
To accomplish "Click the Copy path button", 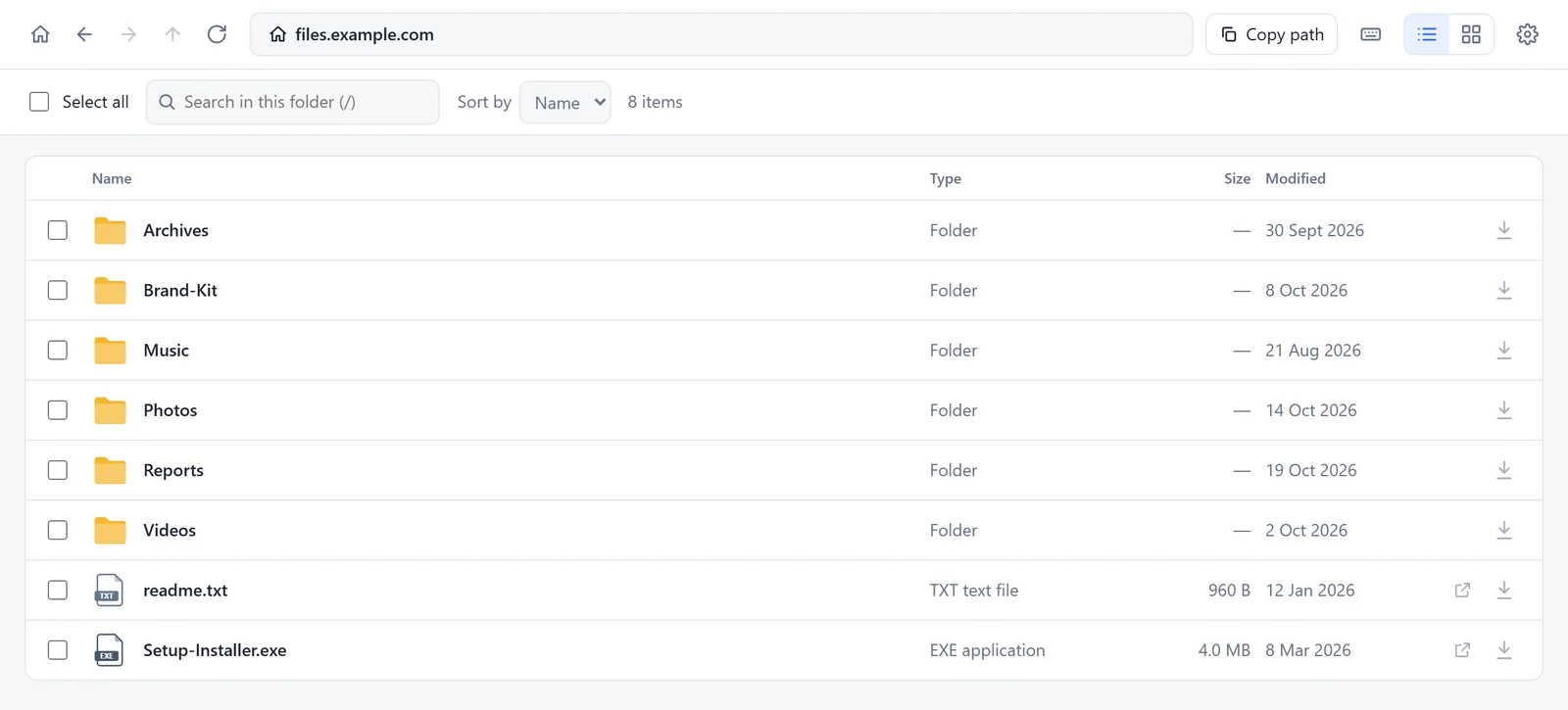I will pyautogui.click(x=1271, y=34).
